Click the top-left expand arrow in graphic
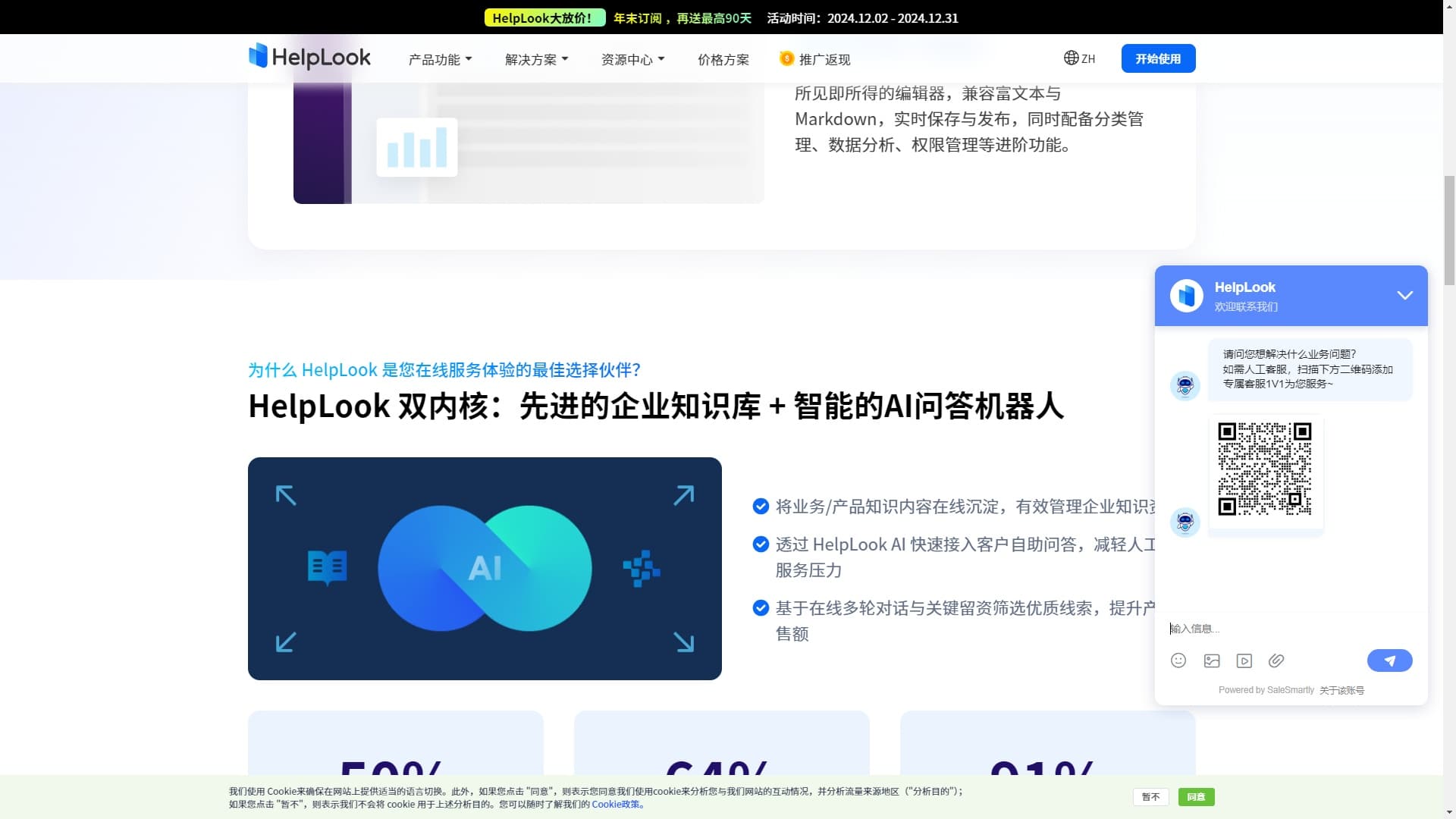 pyautogui.click(x=286, y=495)
